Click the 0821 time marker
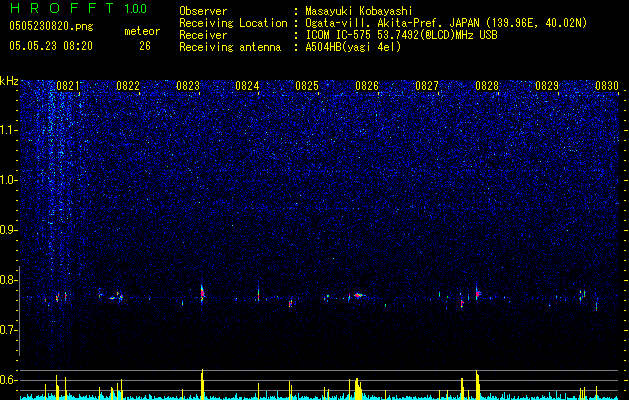 click(x=68, y=86)
